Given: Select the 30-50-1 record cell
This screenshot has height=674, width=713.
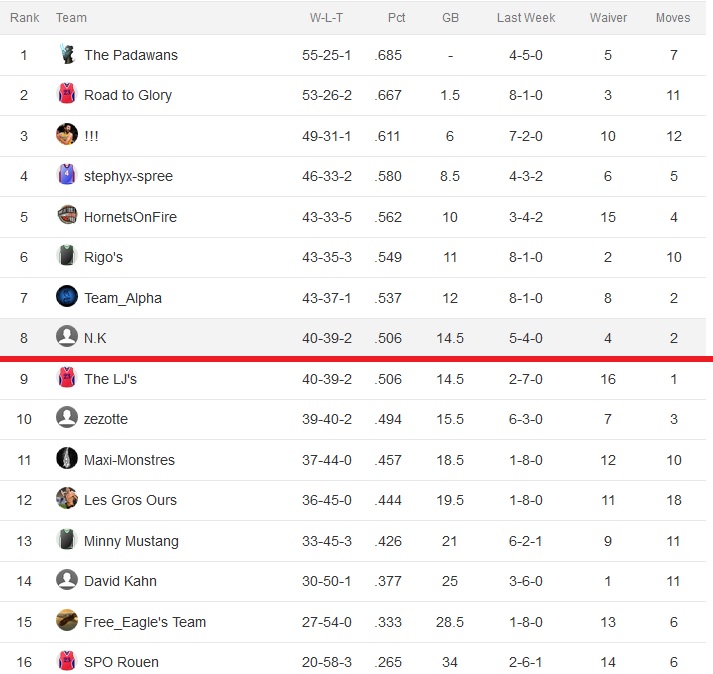Looking at the screenshot, I should point(326,581).
